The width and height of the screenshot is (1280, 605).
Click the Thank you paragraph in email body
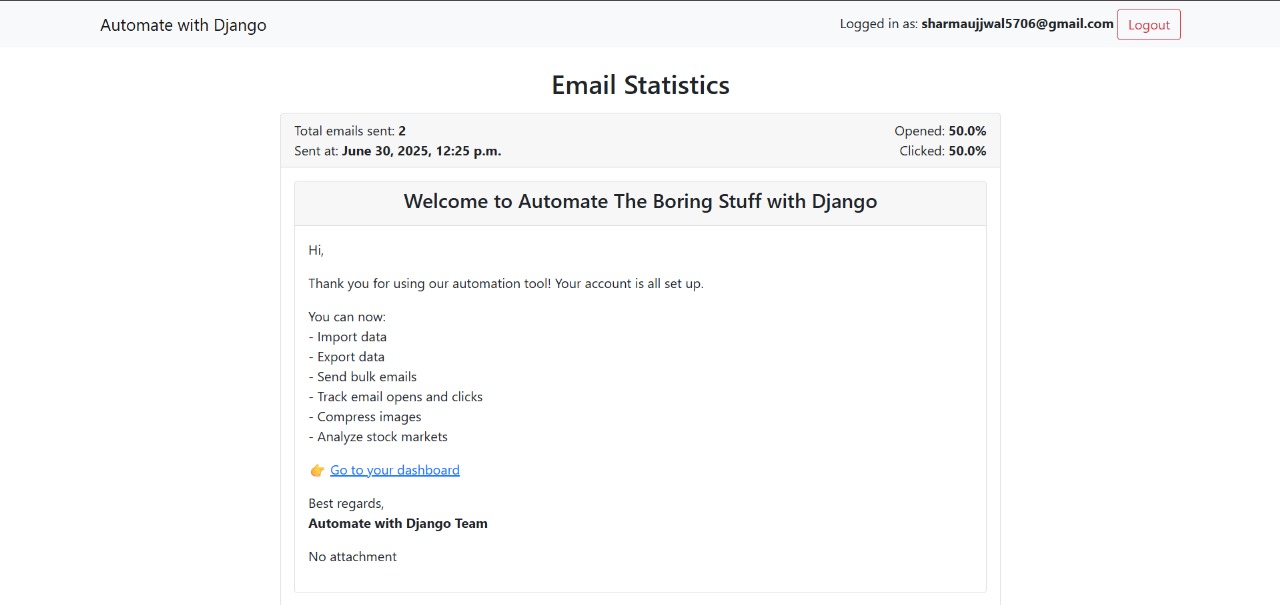click(506, 284)
